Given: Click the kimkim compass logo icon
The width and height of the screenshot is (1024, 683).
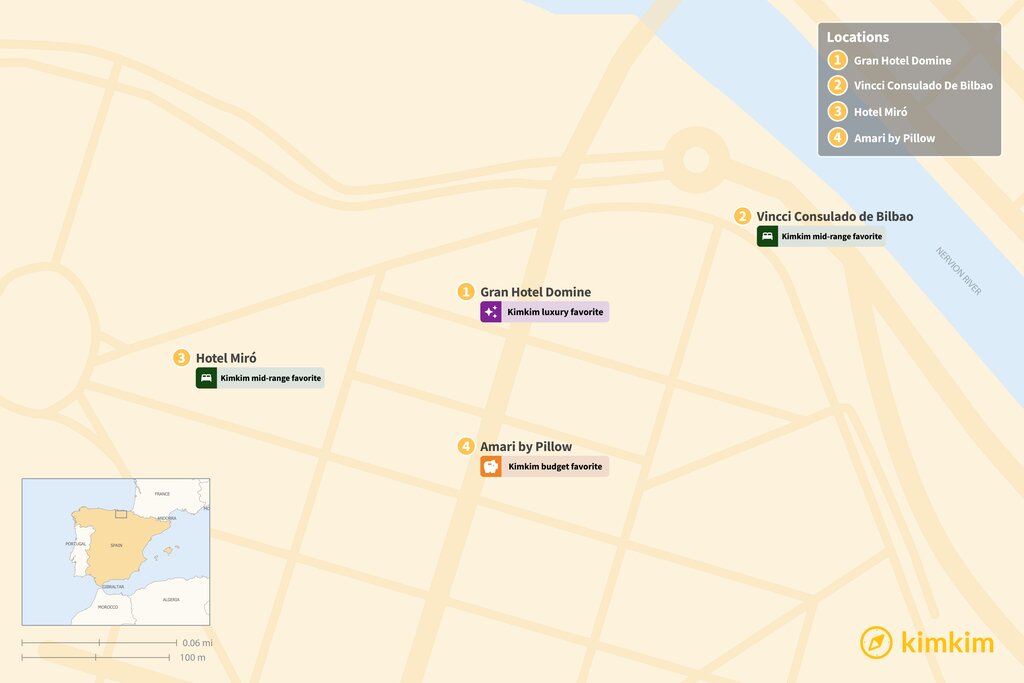Looking at the screenshot, I should (876, 642).
